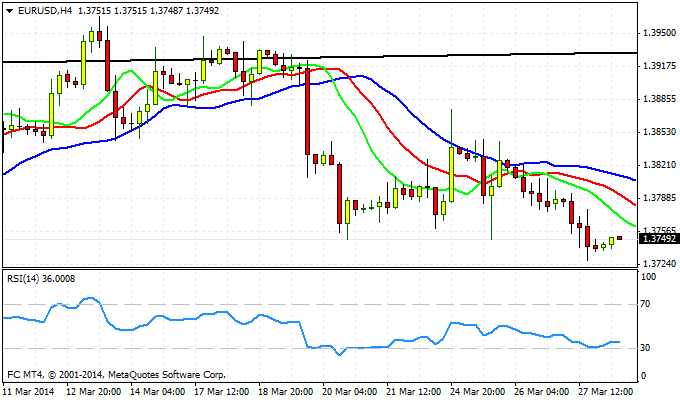The height and width of the screenshot is (400, 680).
Task: Click the RSI scale value 70
Action: [x=645, y=304]
